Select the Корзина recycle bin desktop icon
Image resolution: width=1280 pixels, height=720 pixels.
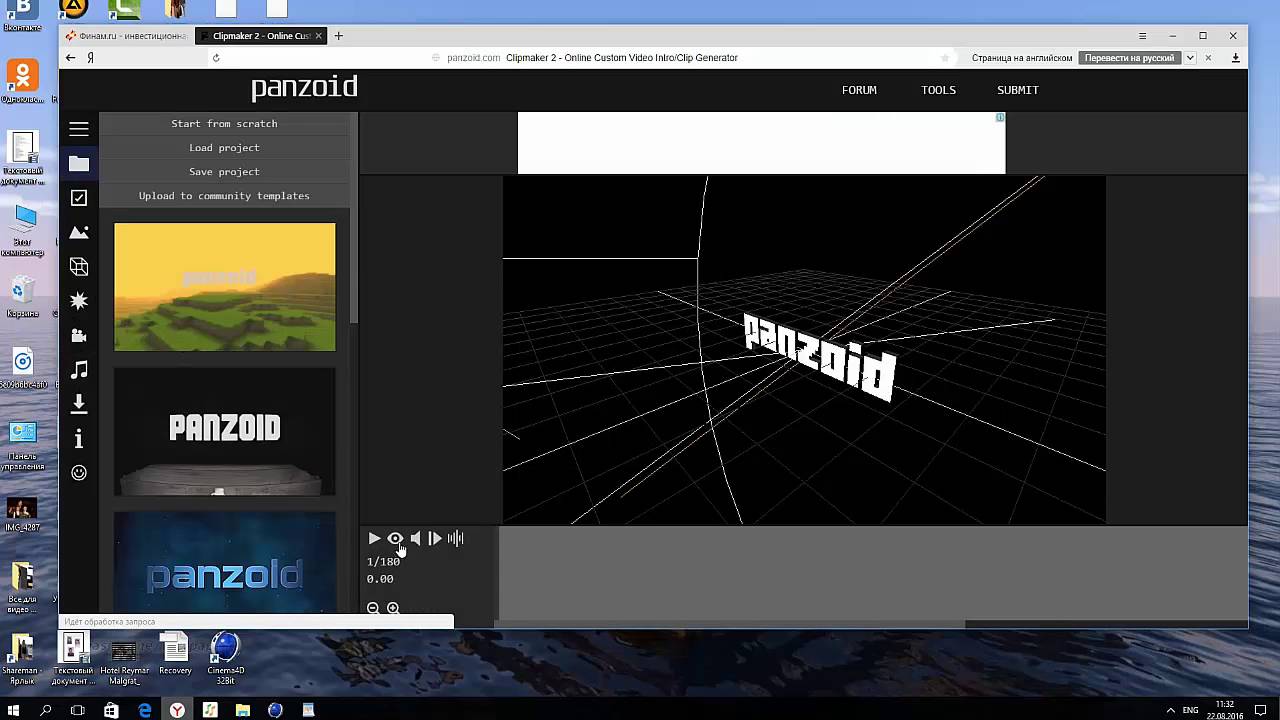(x=22, y=298)
